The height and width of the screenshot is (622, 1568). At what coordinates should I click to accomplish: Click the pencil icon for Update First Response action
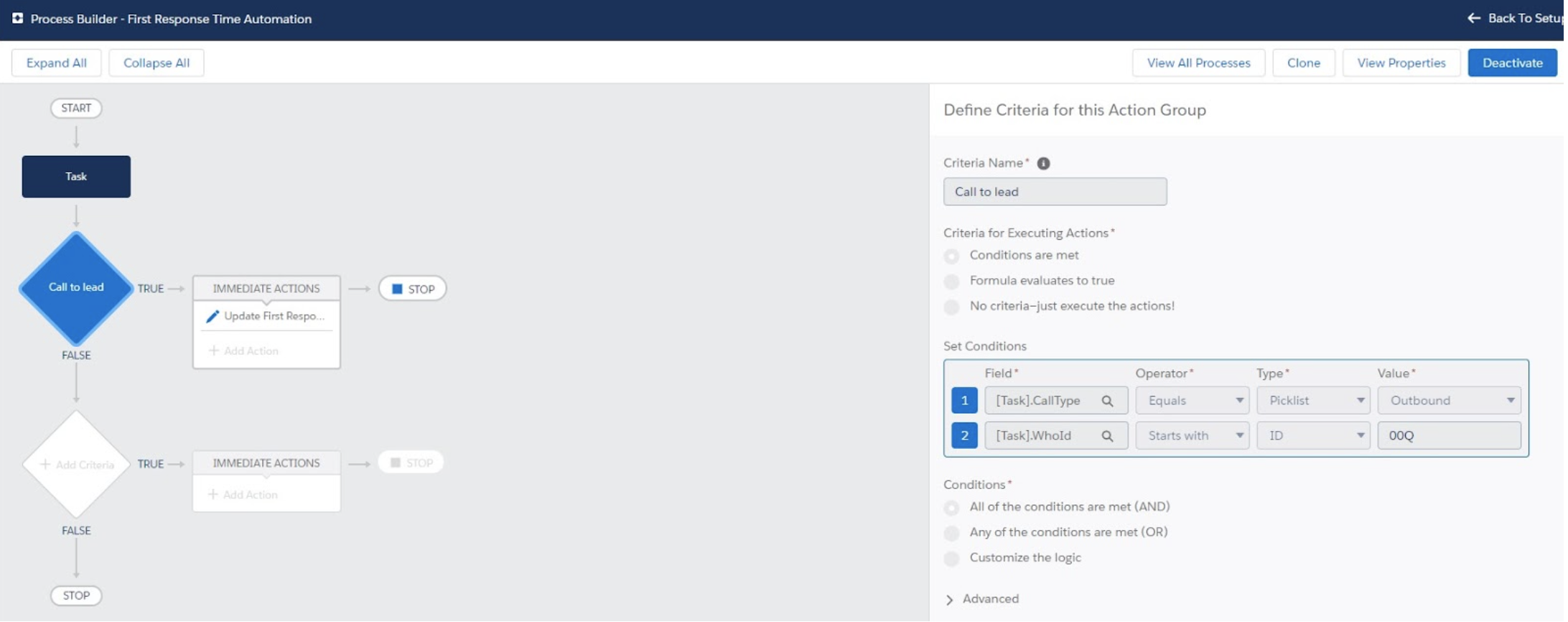[213, 317]
